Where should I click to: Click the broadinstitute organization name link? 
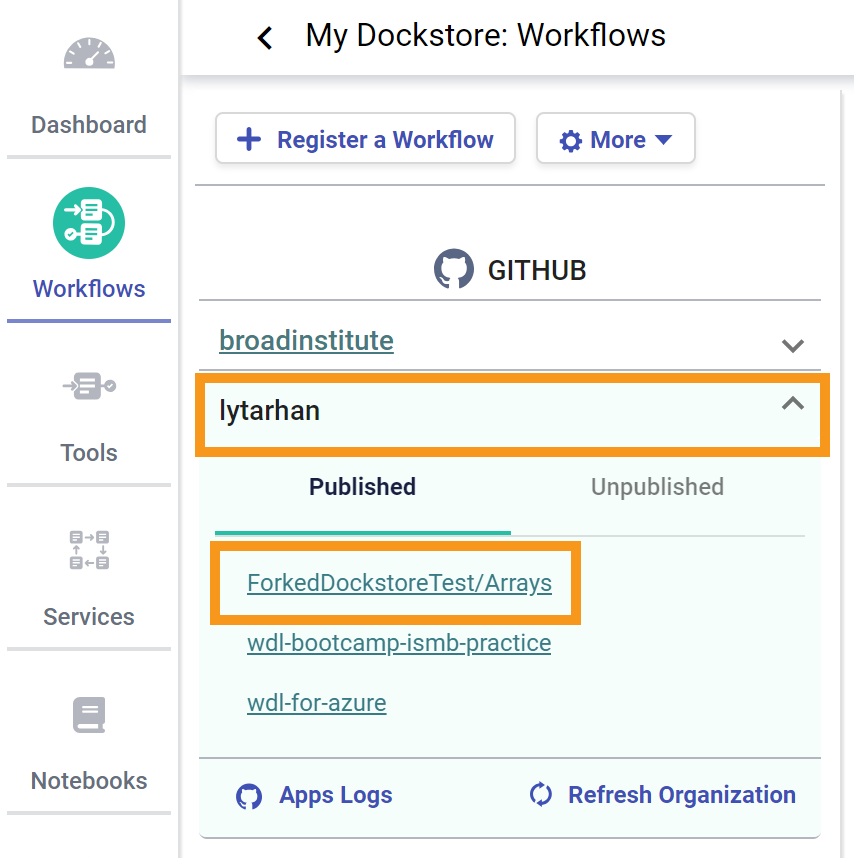tap(306, 341)
